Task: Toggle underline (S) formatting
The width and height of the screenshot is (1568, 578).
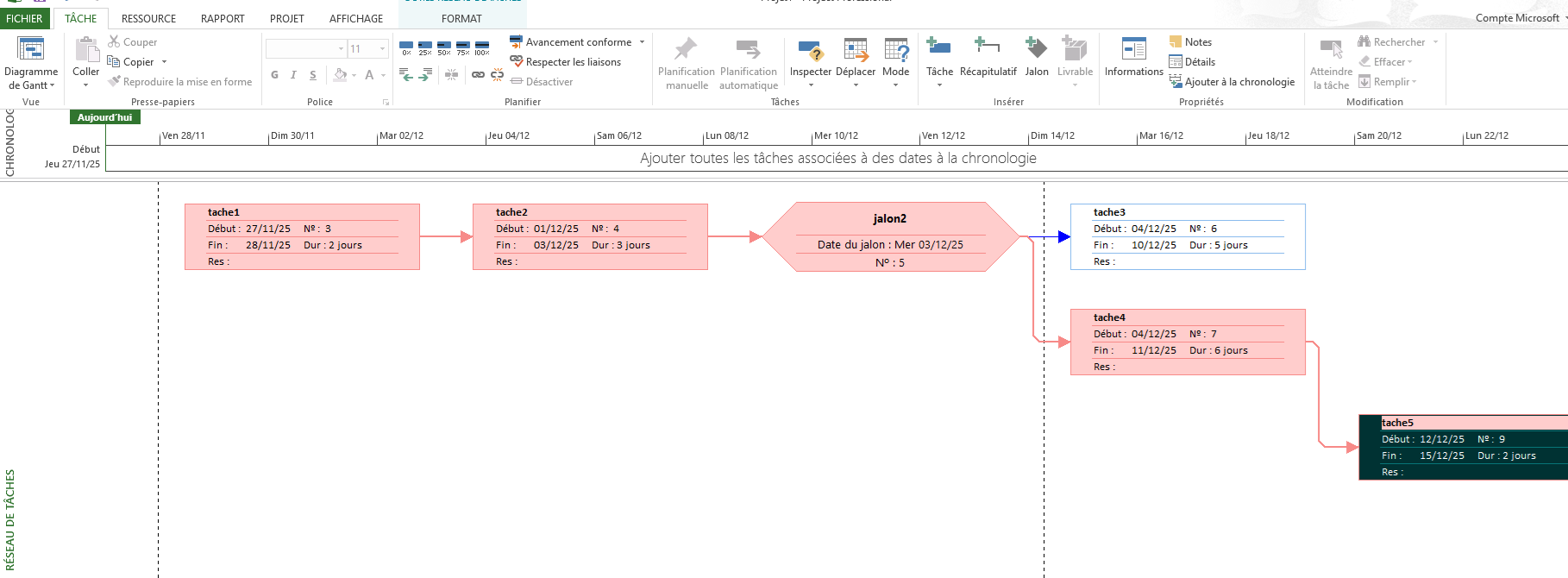Action: point(312,75)
